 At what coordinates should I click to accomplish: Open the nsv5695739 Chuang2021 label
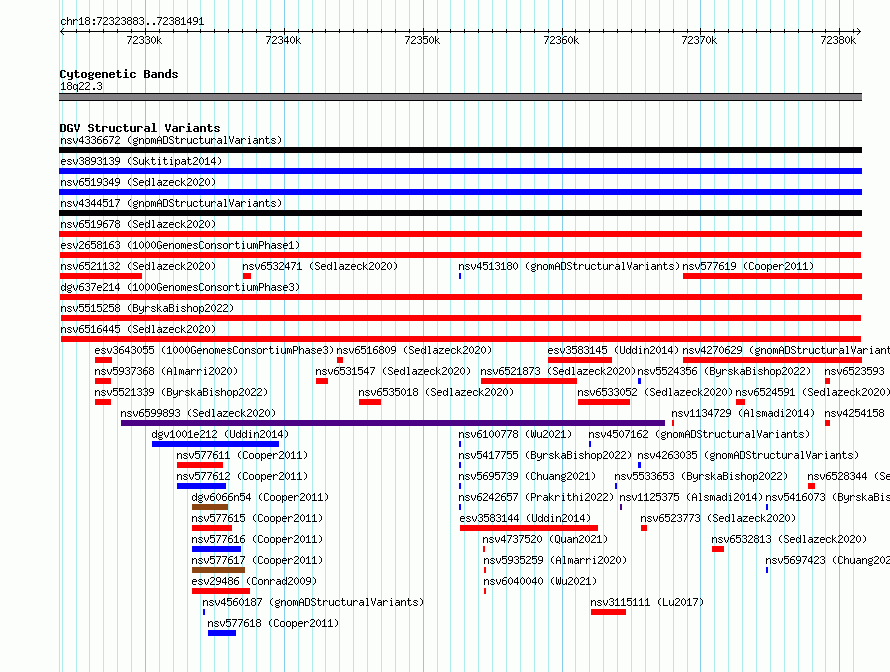(527, 476)
